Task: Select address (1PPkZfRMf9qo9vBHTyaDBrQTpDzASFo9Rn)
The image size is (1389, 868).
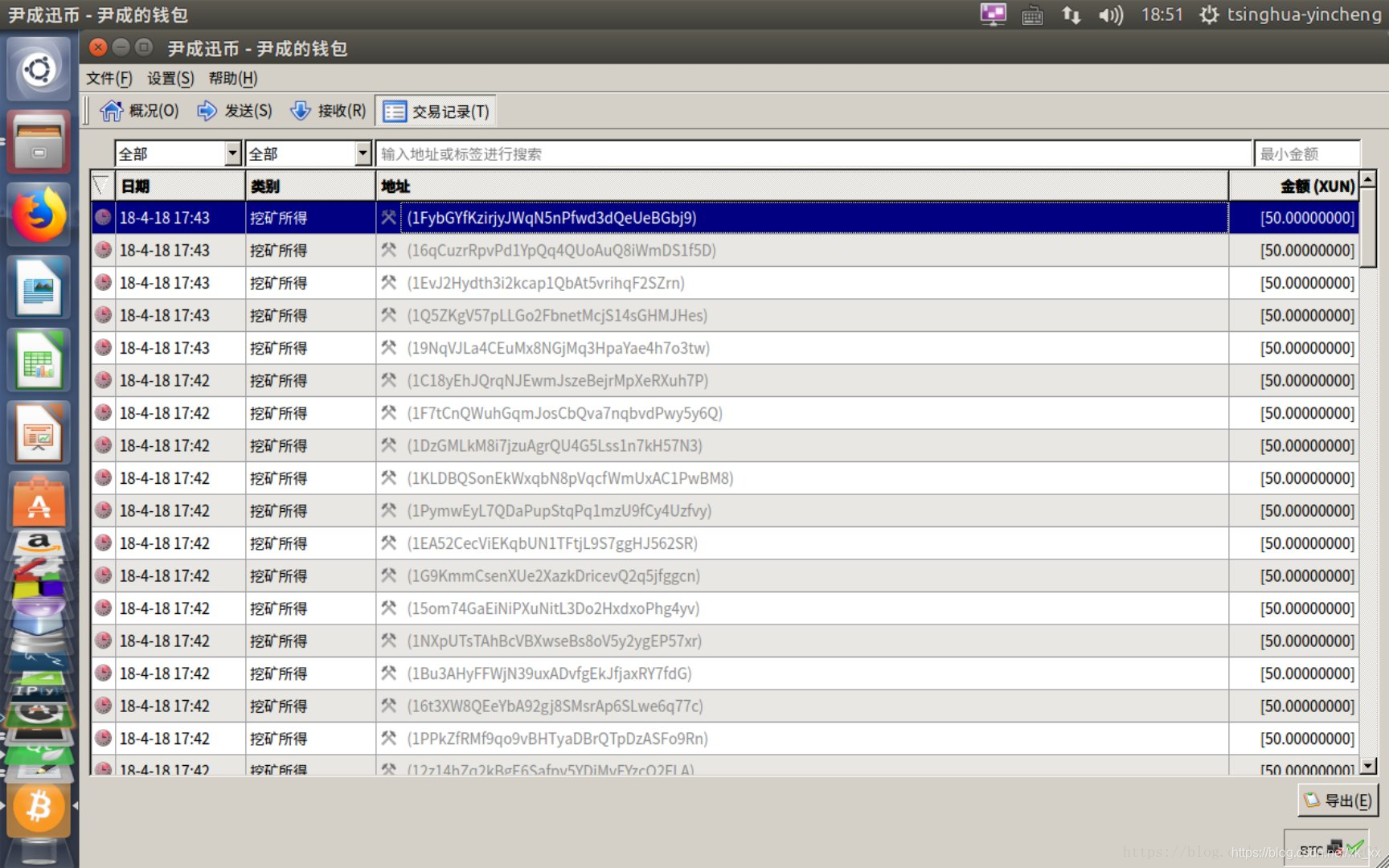Action: tap(557, 739)
